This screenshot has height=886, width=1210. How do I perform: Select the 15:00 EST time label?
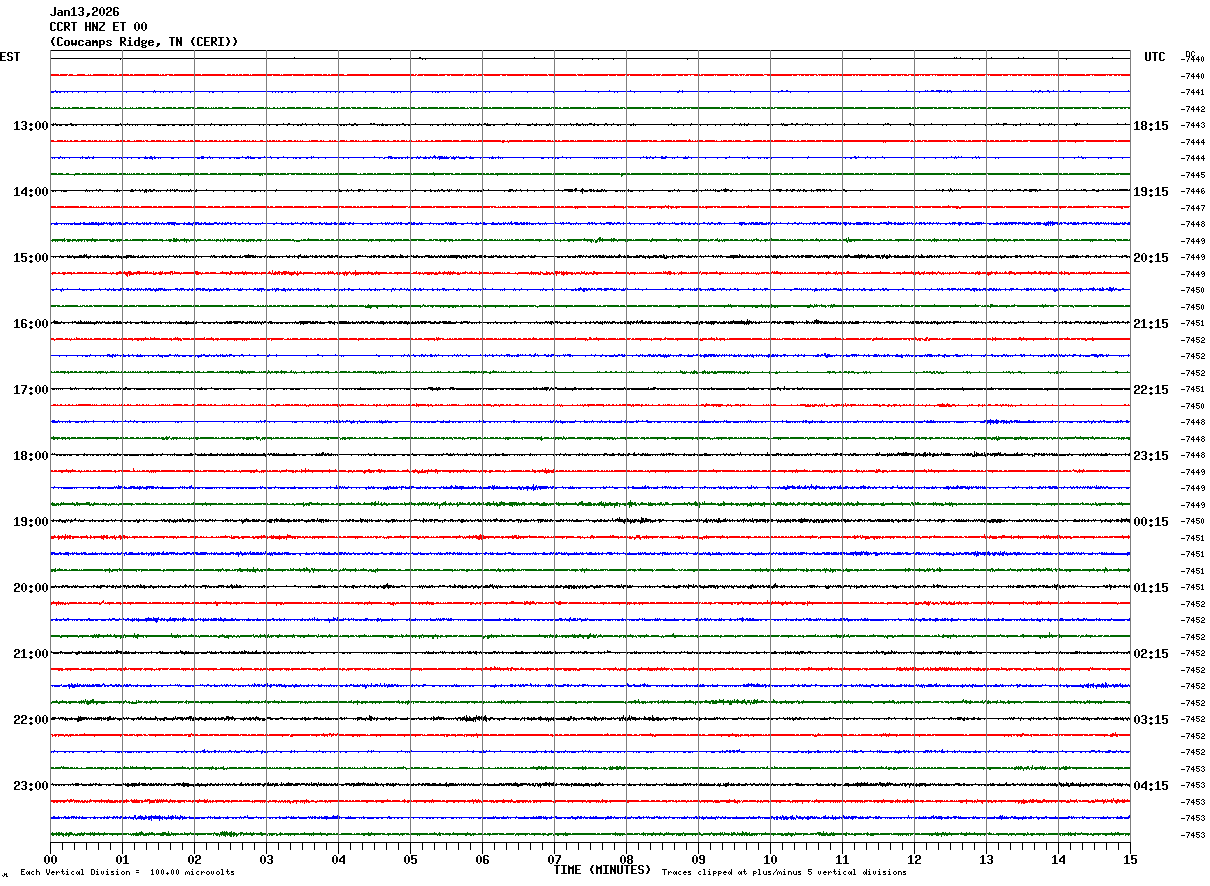[x=31, y=258]
